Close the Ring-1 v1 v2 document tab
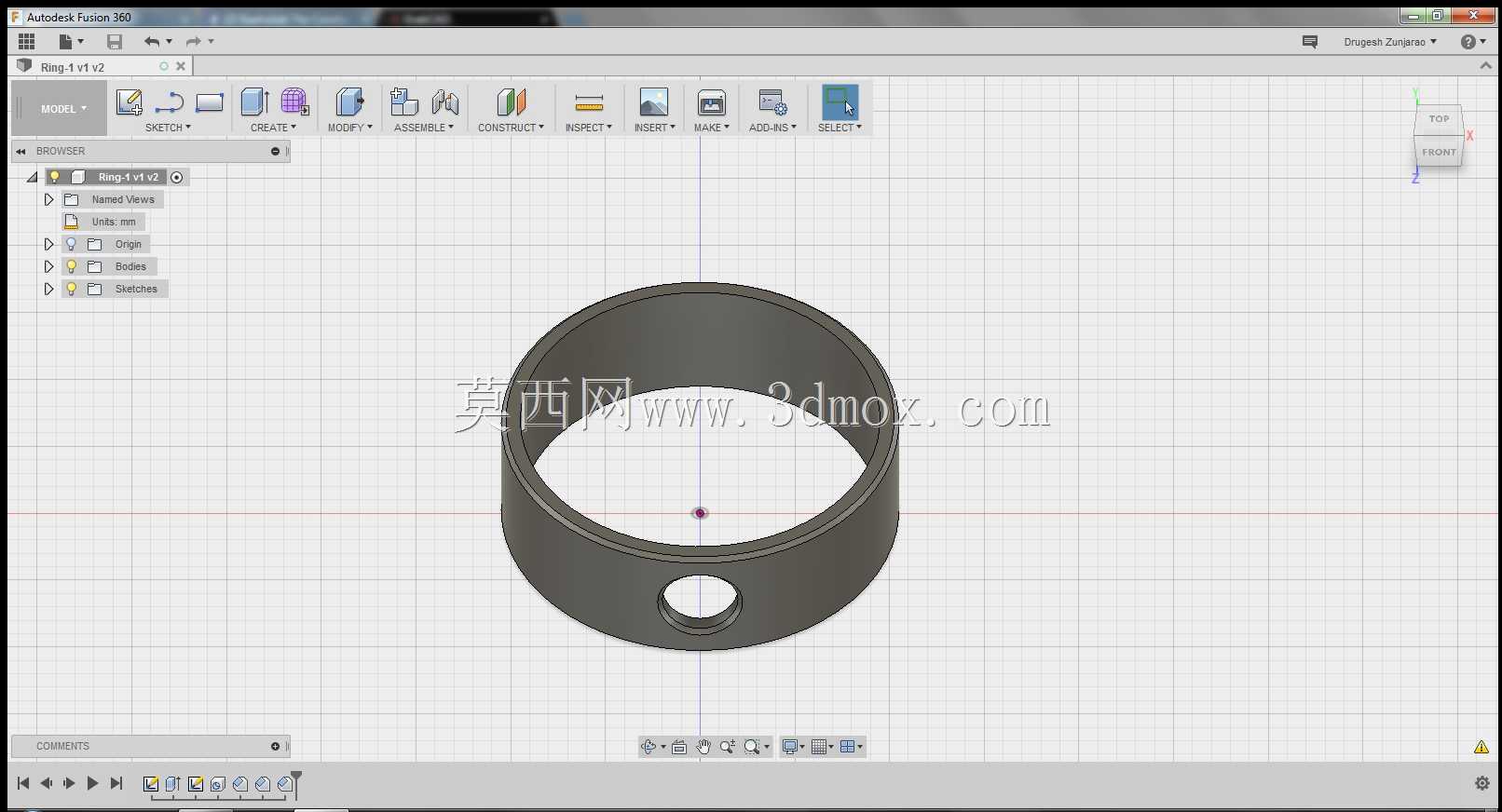Screen dimensions: 1502x812 coord(181,66)
